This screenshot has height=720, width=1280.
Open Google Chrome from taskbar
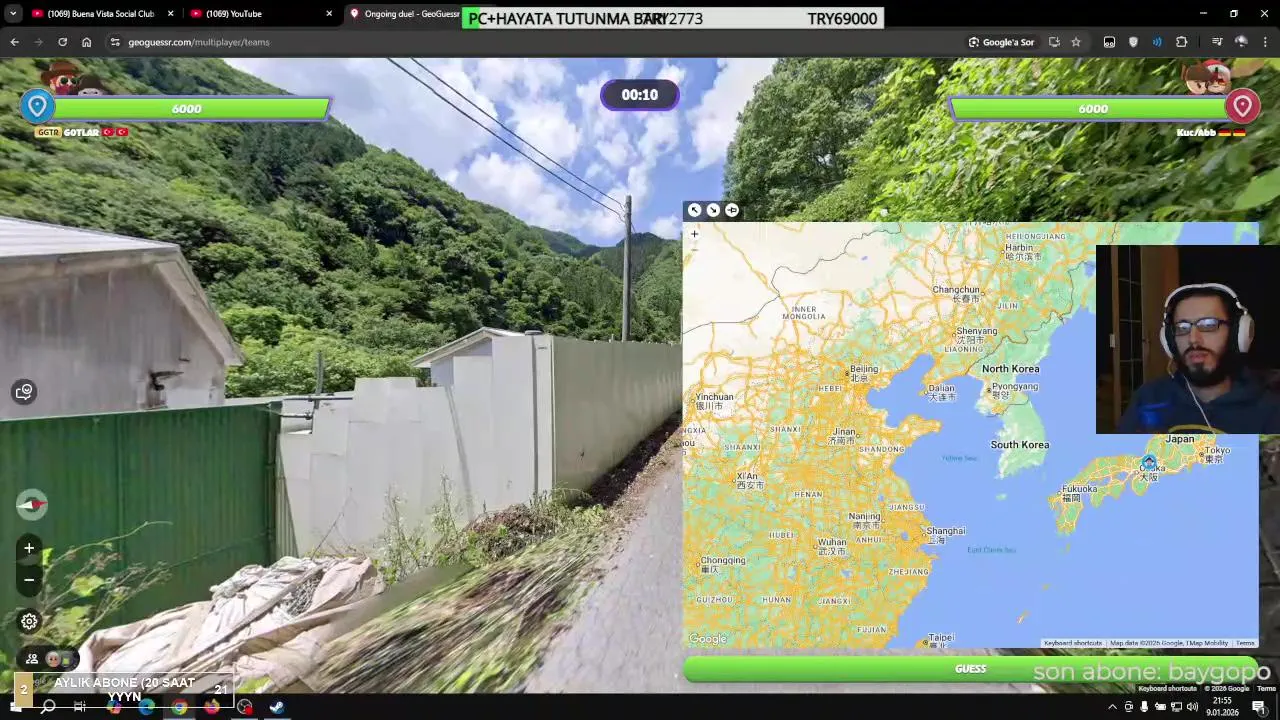pos(179,707)
